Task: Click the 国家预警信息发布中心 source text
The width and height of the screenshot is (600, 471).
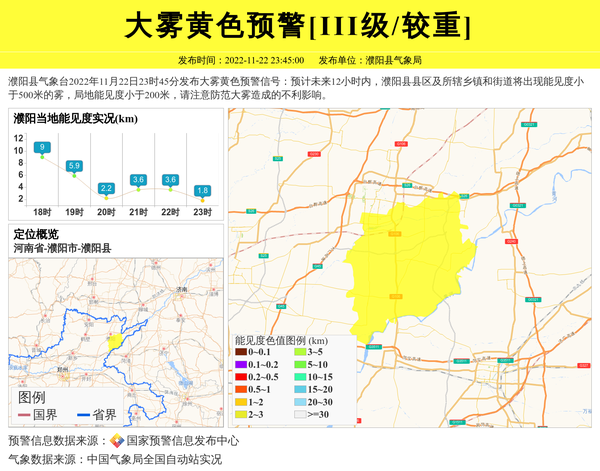Action: coord(182,441)
